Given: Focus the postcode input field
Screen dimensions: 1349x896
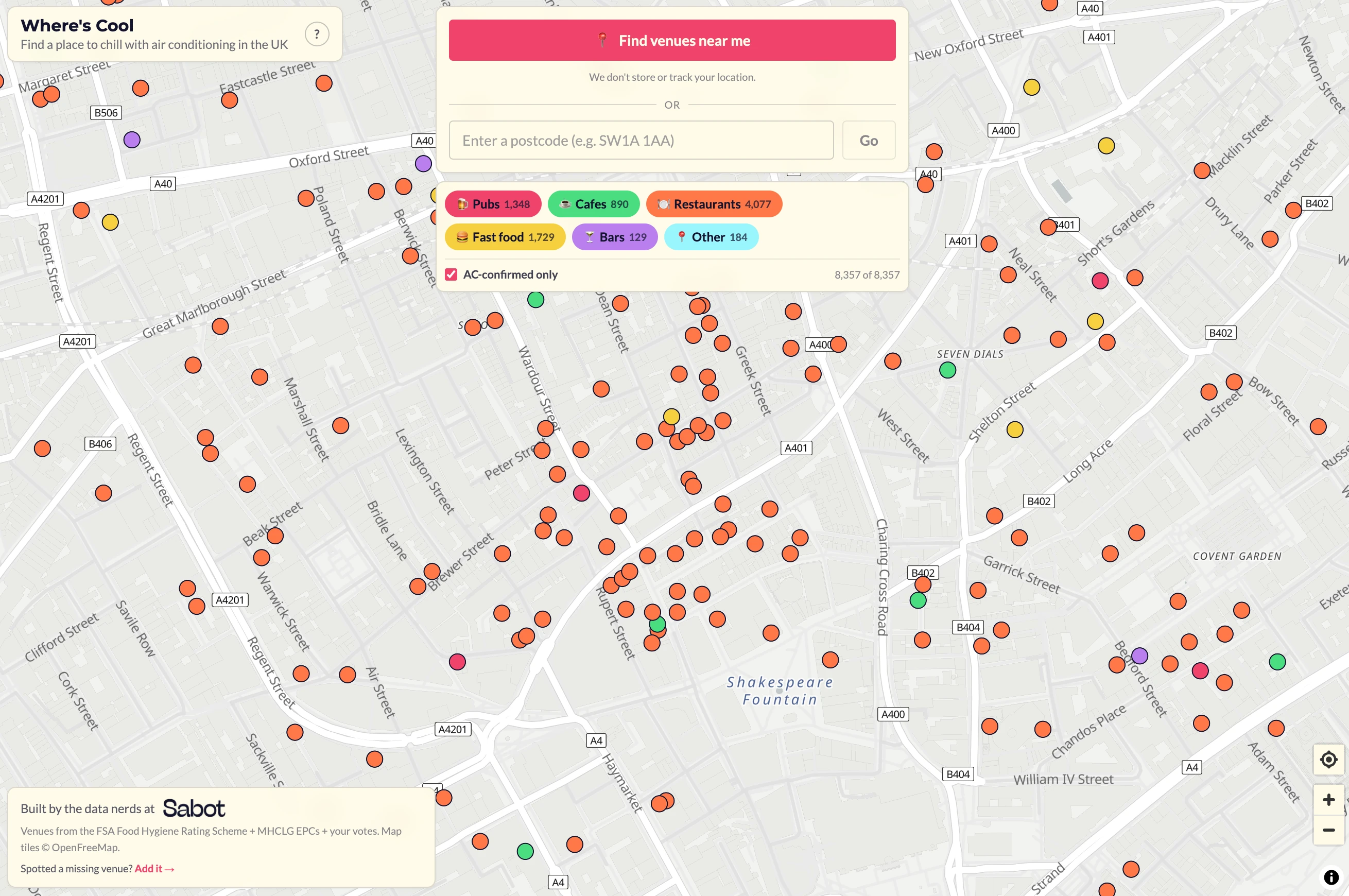Looking at the screenshot, I should (x=641, y=140).
